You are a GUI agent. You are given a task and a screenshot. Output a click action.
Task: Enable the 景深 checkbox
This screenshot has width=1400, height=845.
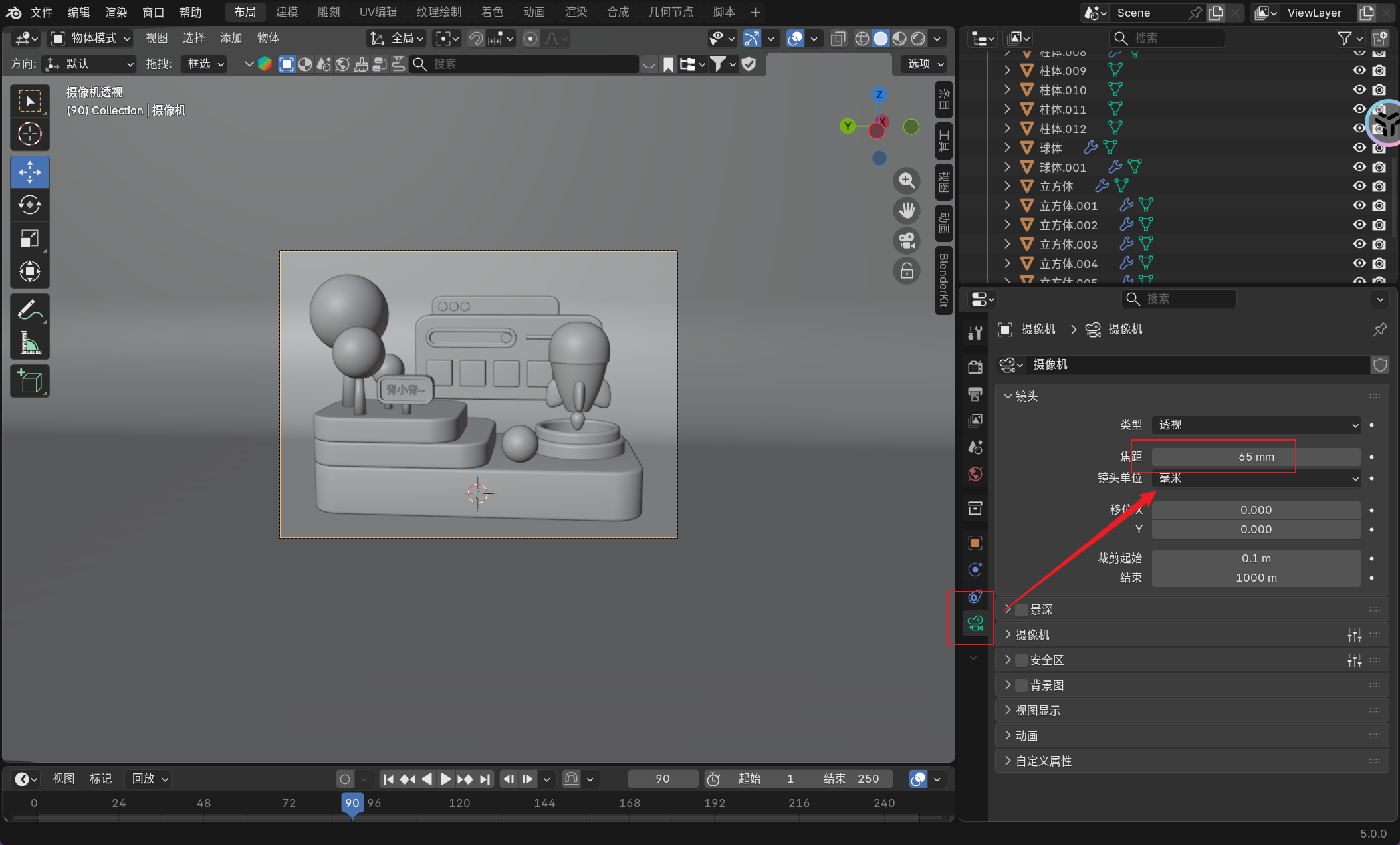point(1022,610)
